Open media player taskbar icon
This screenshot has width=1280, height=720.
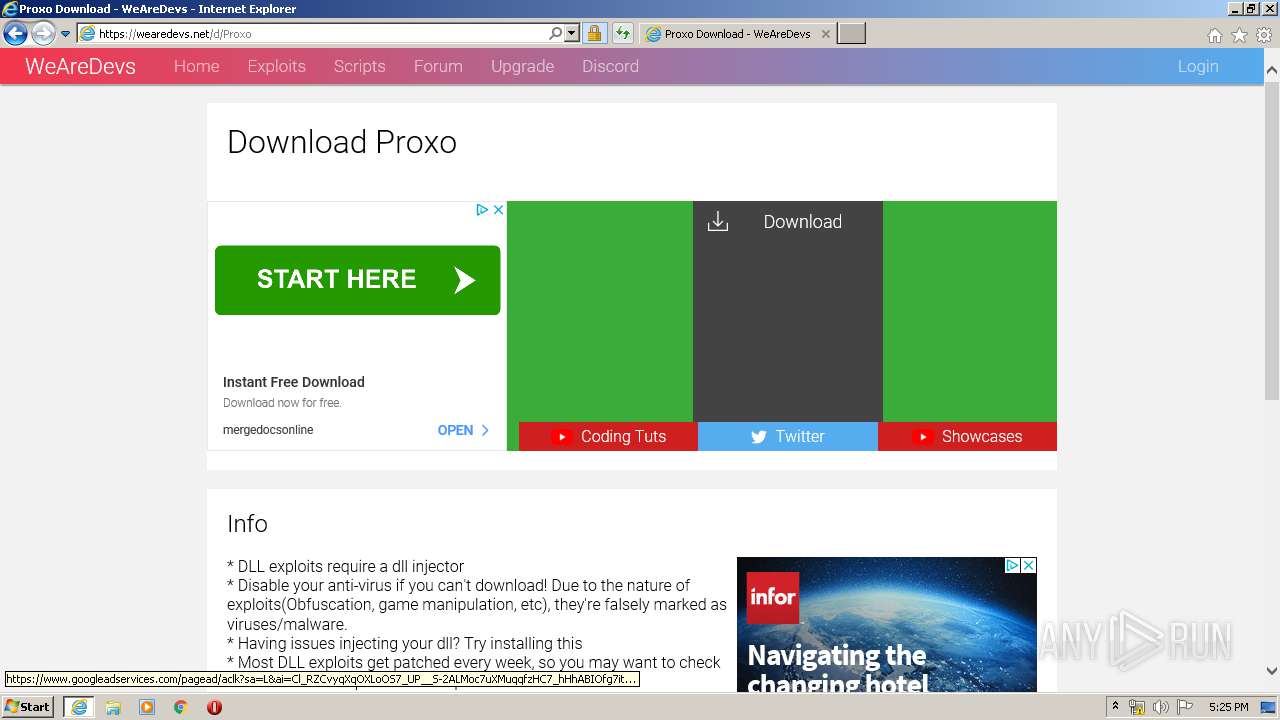tap(147, 707)
